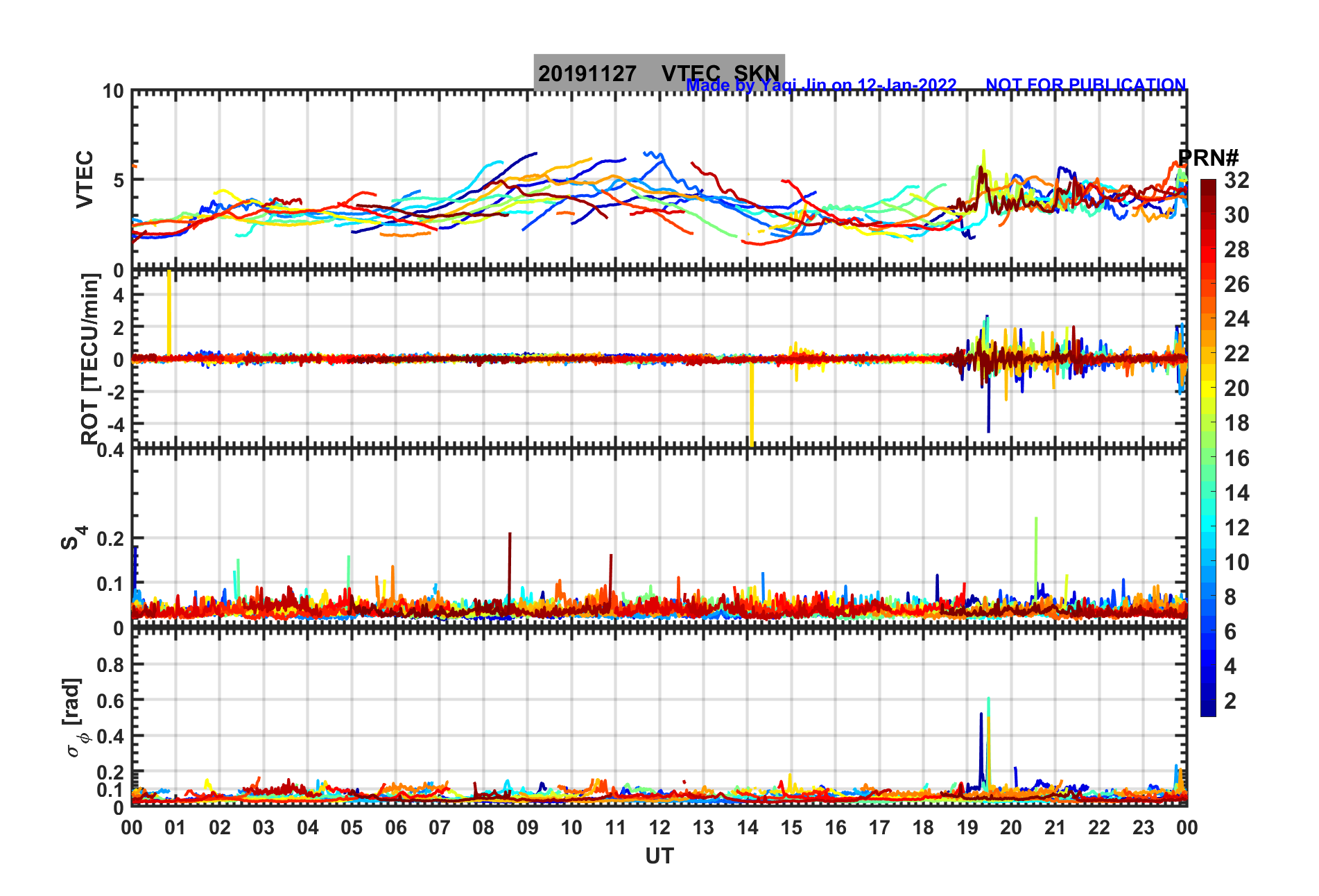Image resolution: width=1319 pixels, height=896 pixels.
Task: Click the S4 axis tick label 0.2
Action: tap(111, 538)
